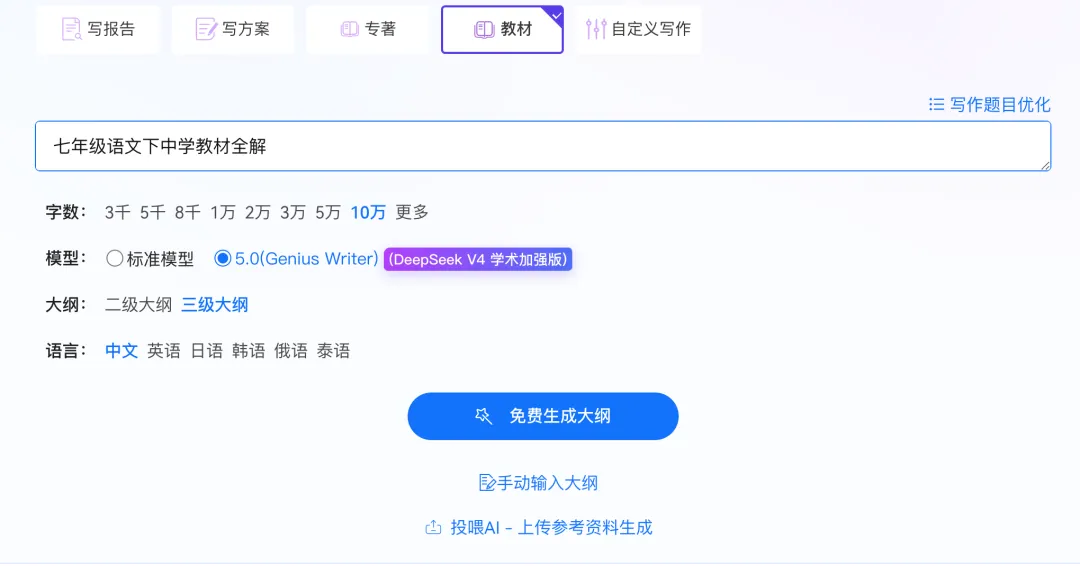Select the 标准模型 radio button
Viewport: 1080px width, 566px height.
(114, 258)
